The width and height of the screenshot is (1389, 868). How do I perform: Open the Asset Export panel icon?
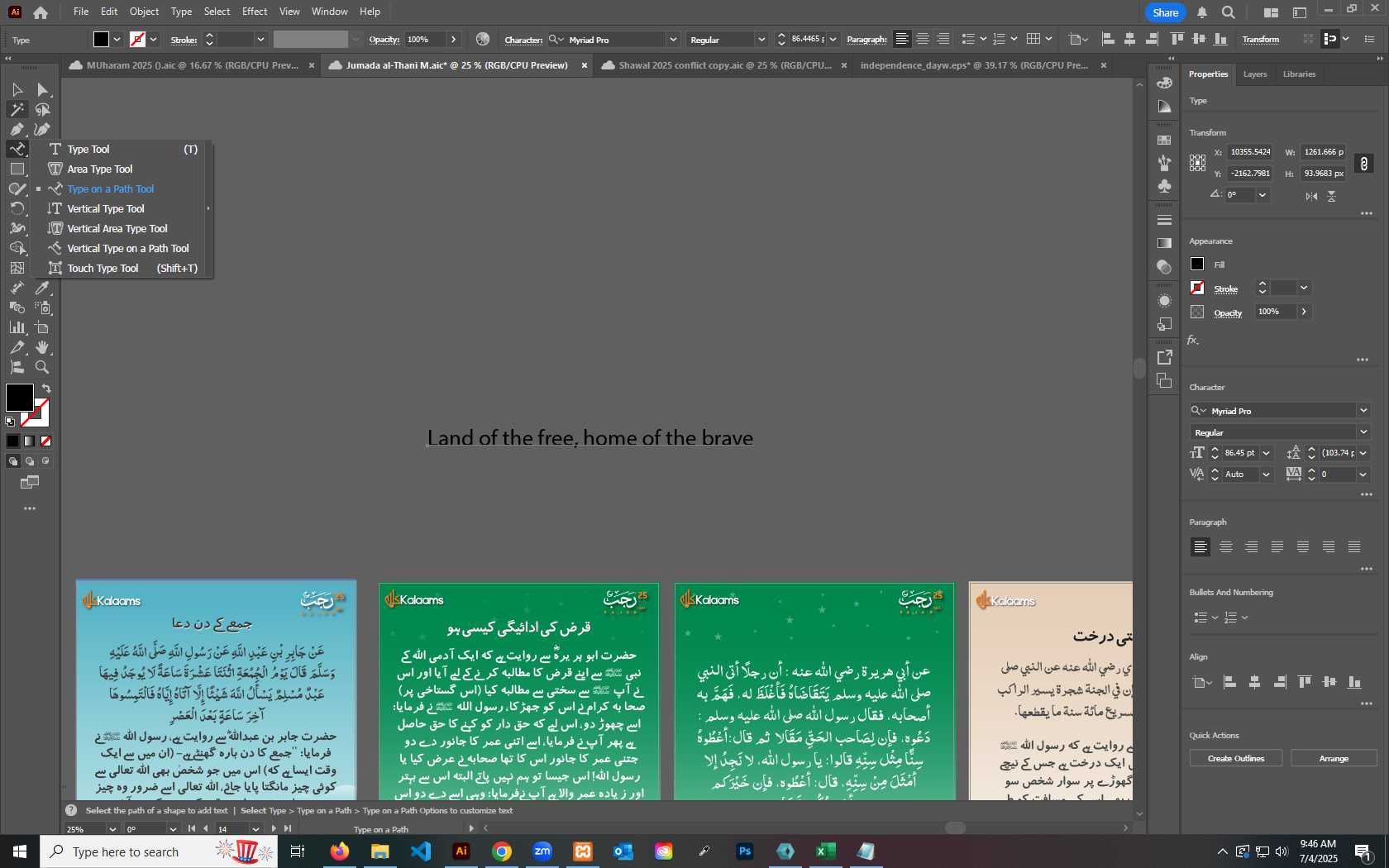tap(1164, 357)
